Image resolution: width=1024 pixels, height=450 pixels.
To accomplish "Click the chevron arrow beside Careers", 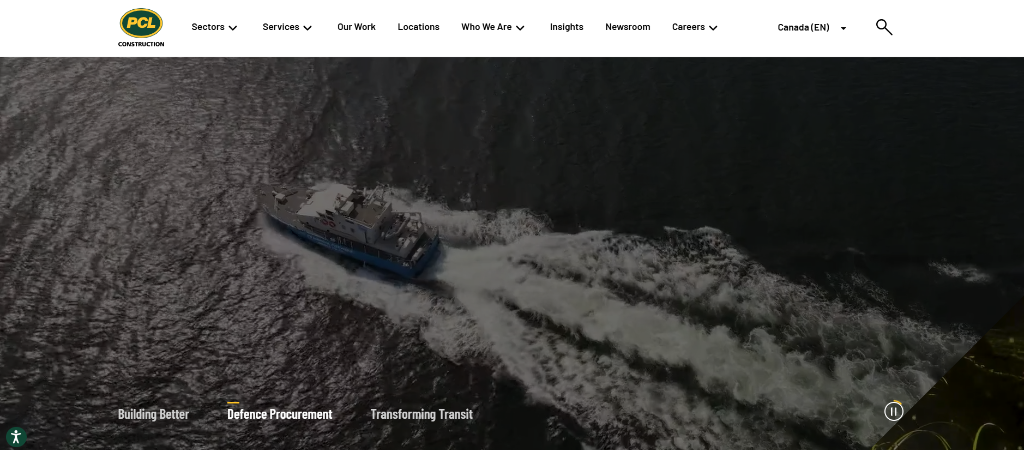I will pyautogui.click(x=713, y=28).
